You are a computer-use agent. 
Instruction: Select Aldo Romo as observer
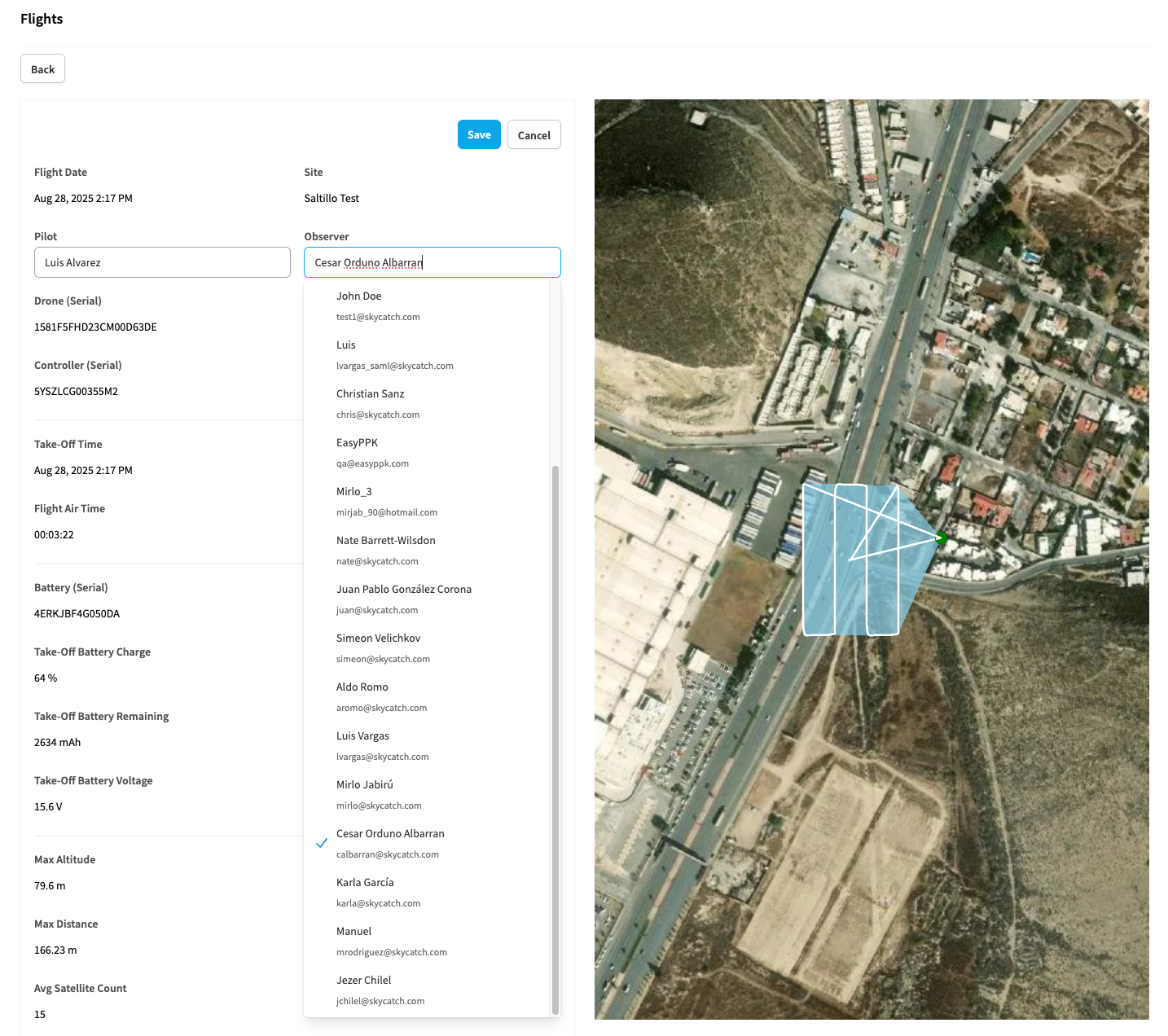pos(427,697)
